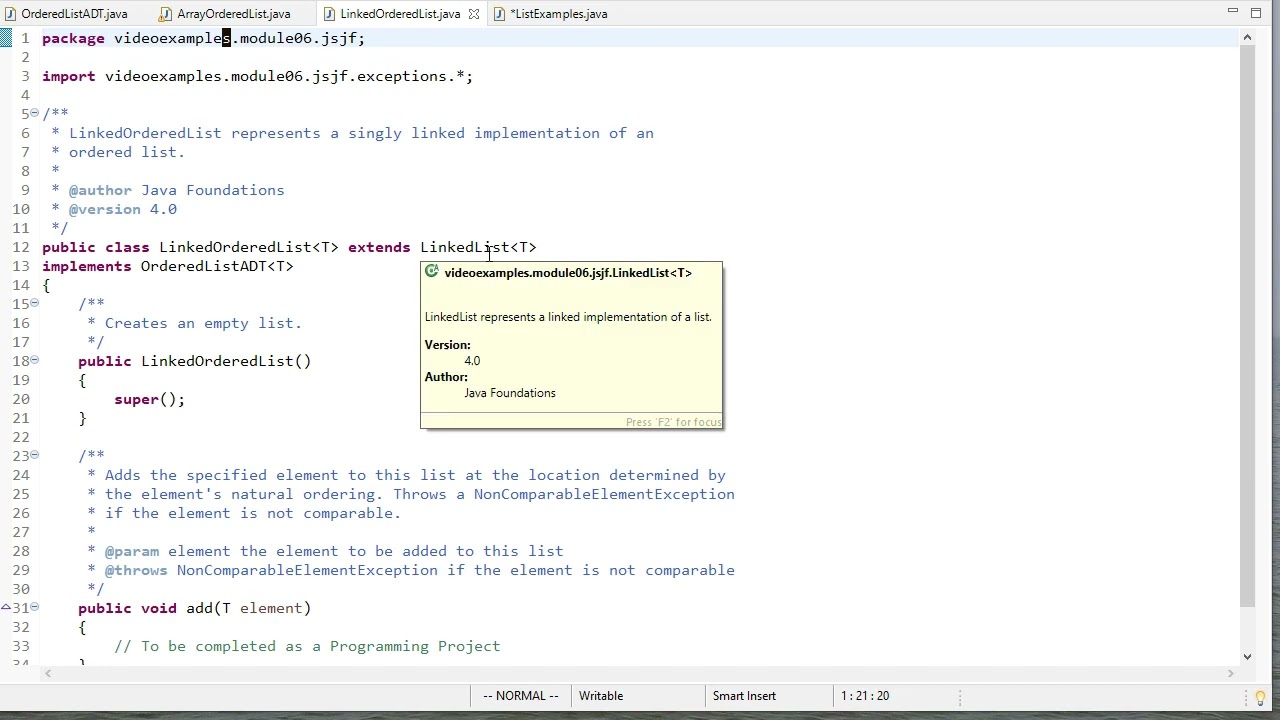The height and width of the screenshot is (720, 1280).
Task: Click the vertical scrollbar down arrow
Action: click(x=1247, y=656)
